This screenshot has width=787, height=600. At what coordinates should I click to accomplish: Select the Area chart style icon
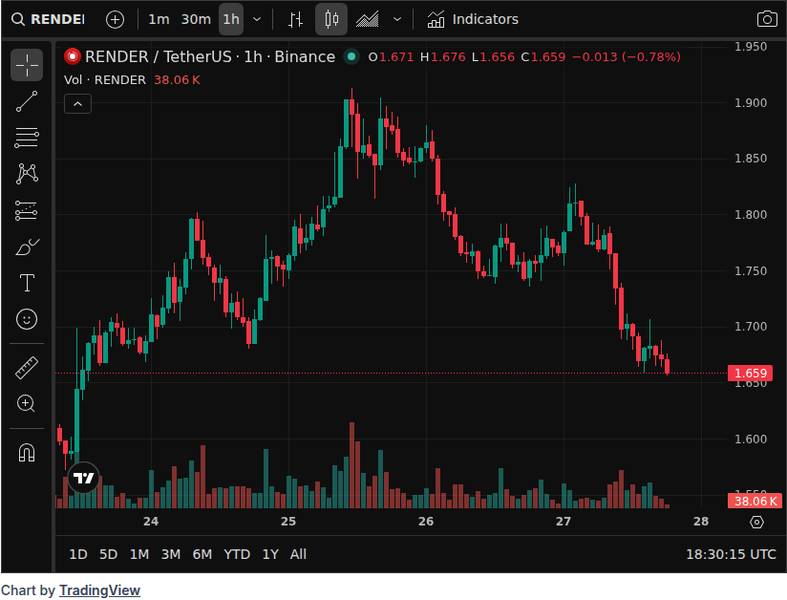pyautogui.click(x=367, y=19)
